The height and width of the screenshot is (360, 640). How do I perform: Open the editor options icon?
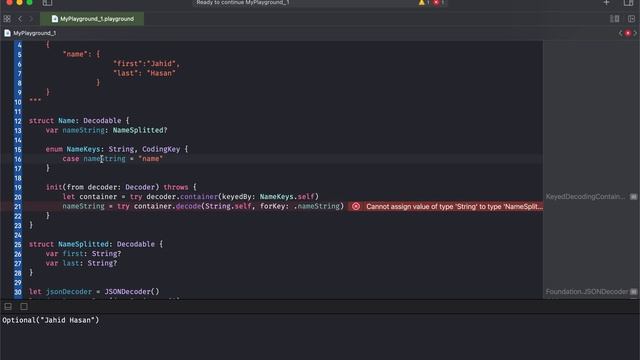coord(614,19)
